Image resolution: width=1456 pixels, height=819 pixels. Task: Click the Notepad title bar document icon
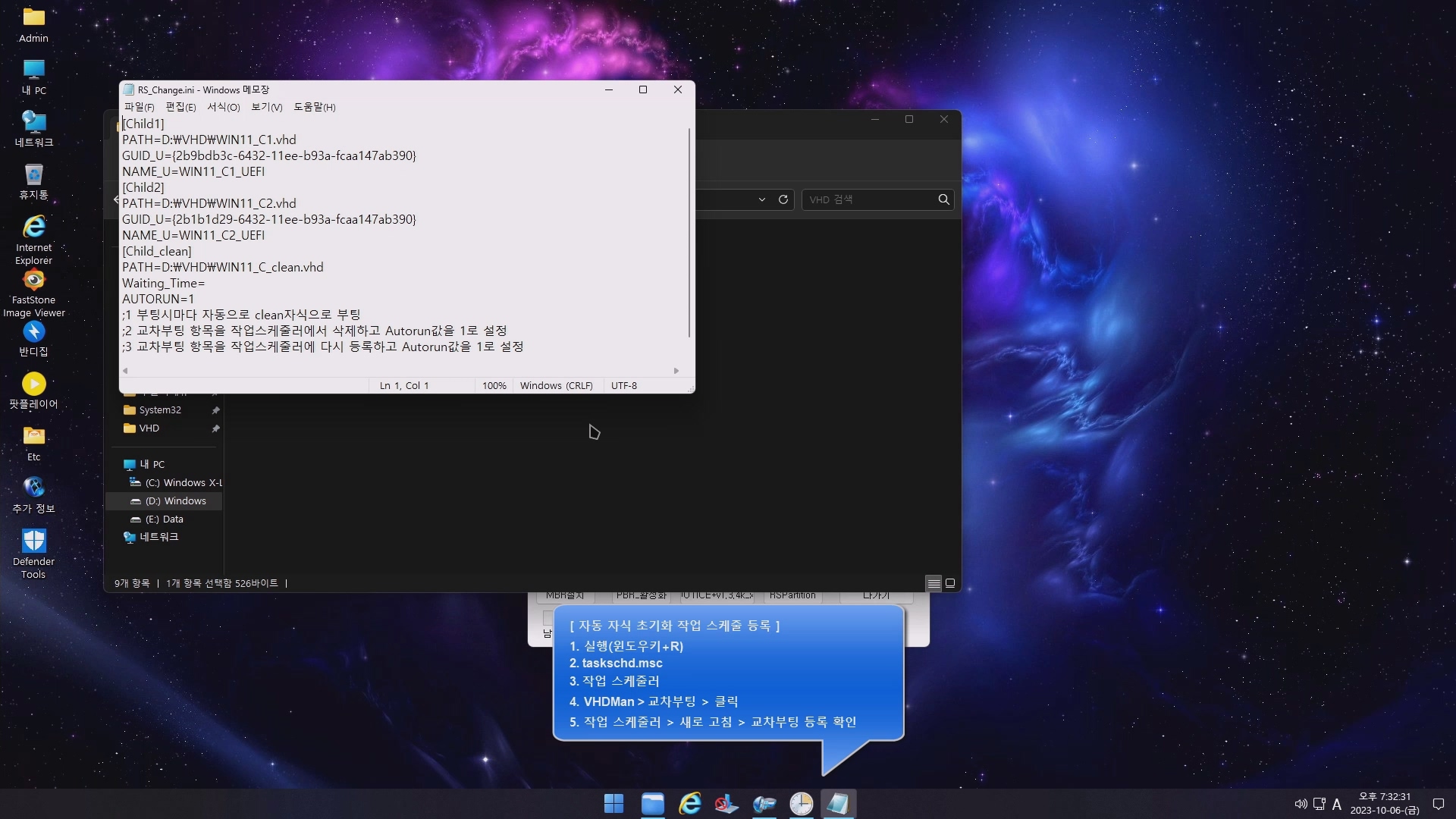click(x=129, y=89)
